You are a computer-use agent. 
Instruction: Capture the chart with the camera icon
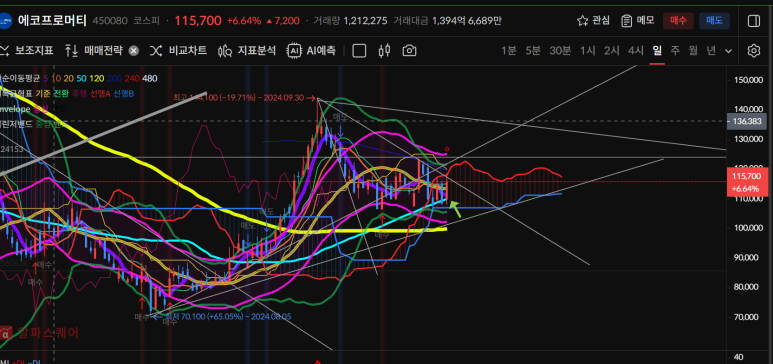410,51
